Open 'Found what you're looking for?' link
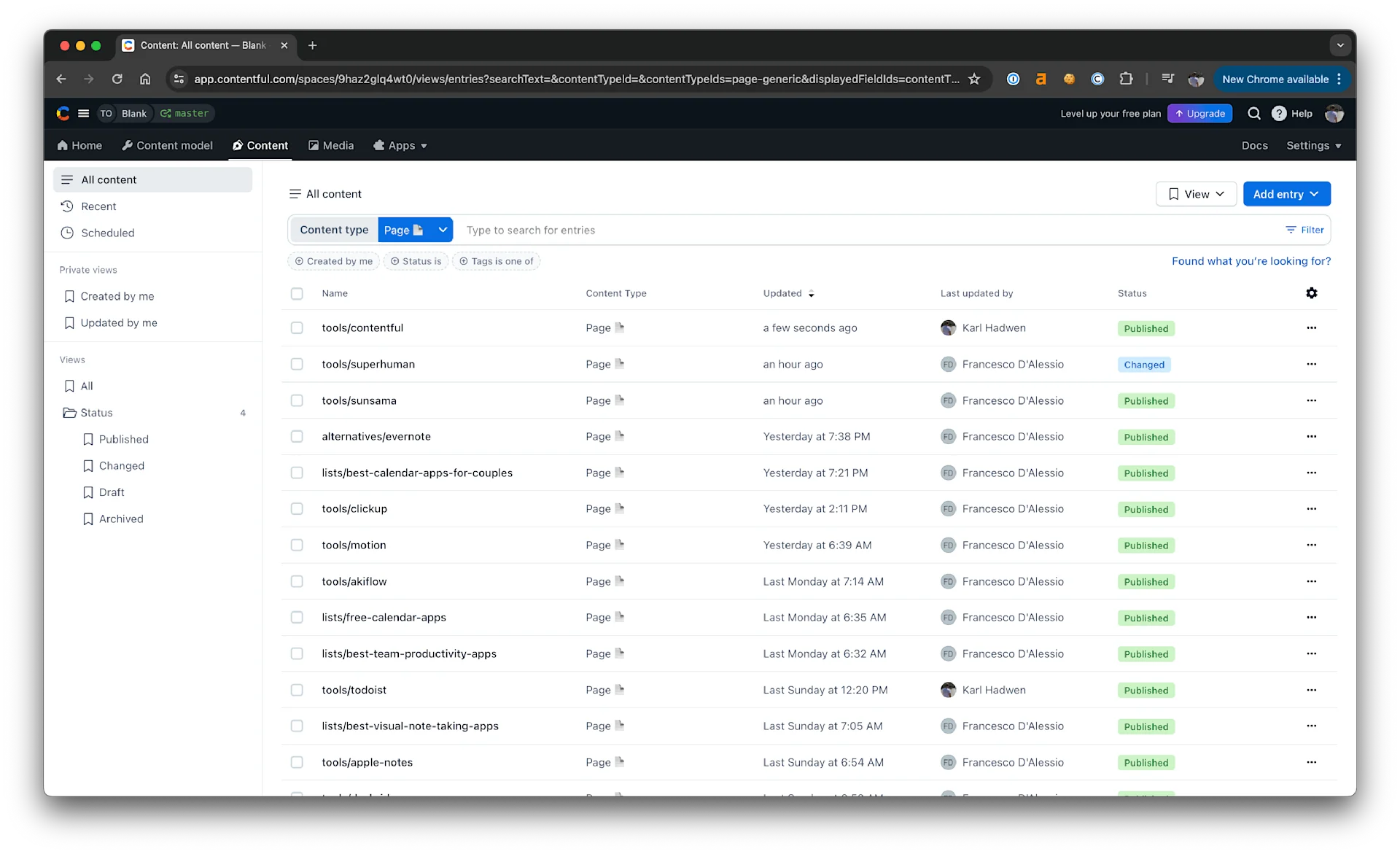Image resolution: width=1400 pixels, height=854 pixels. [1251, 261]
